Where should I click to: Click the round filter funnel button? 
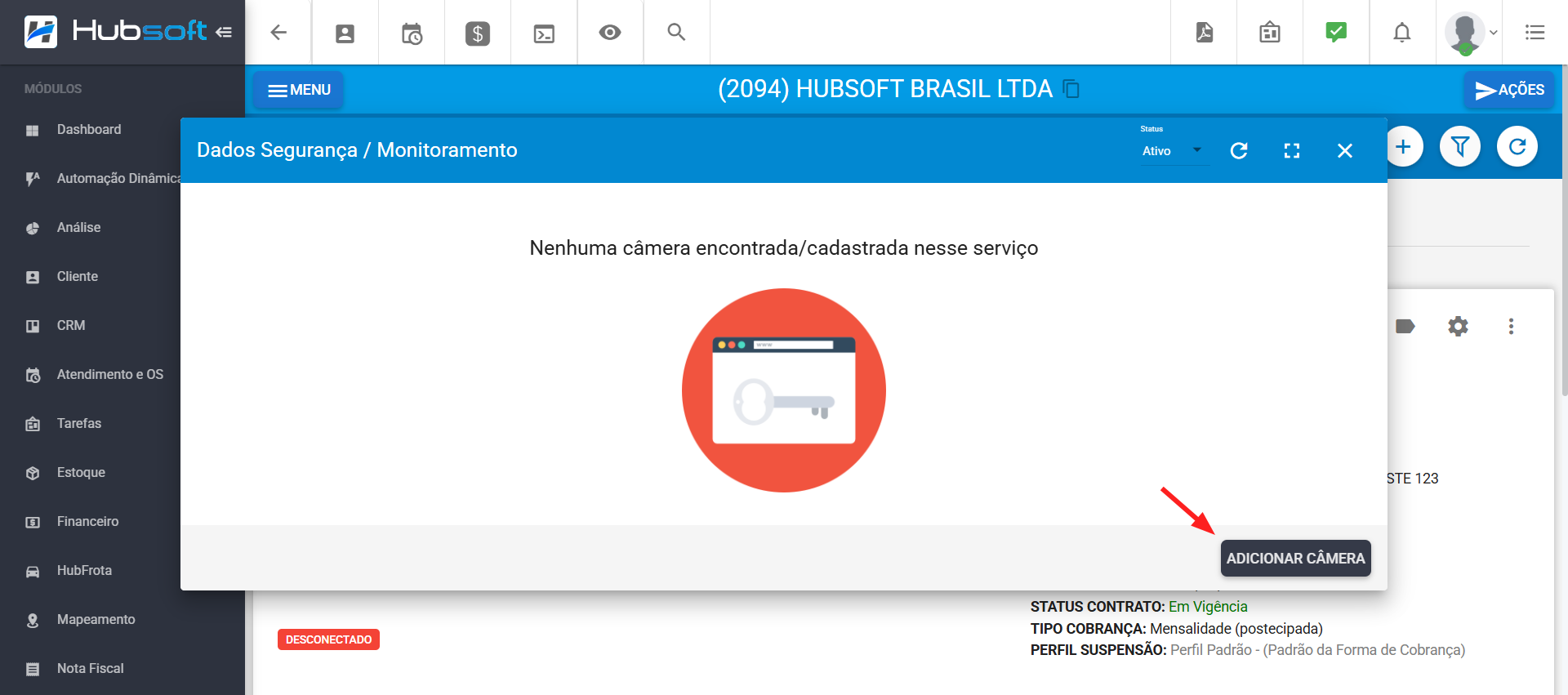click(1460, 147)
